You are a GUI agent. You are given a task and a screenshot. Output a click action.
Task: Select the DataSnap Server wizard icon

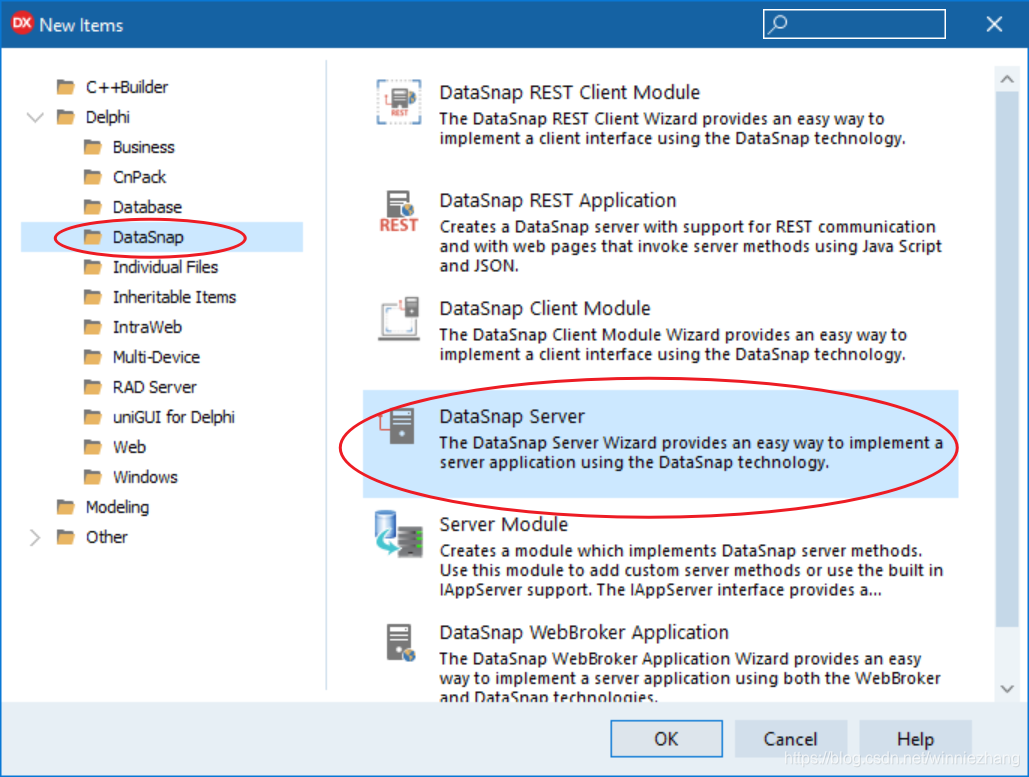point(399,426)
